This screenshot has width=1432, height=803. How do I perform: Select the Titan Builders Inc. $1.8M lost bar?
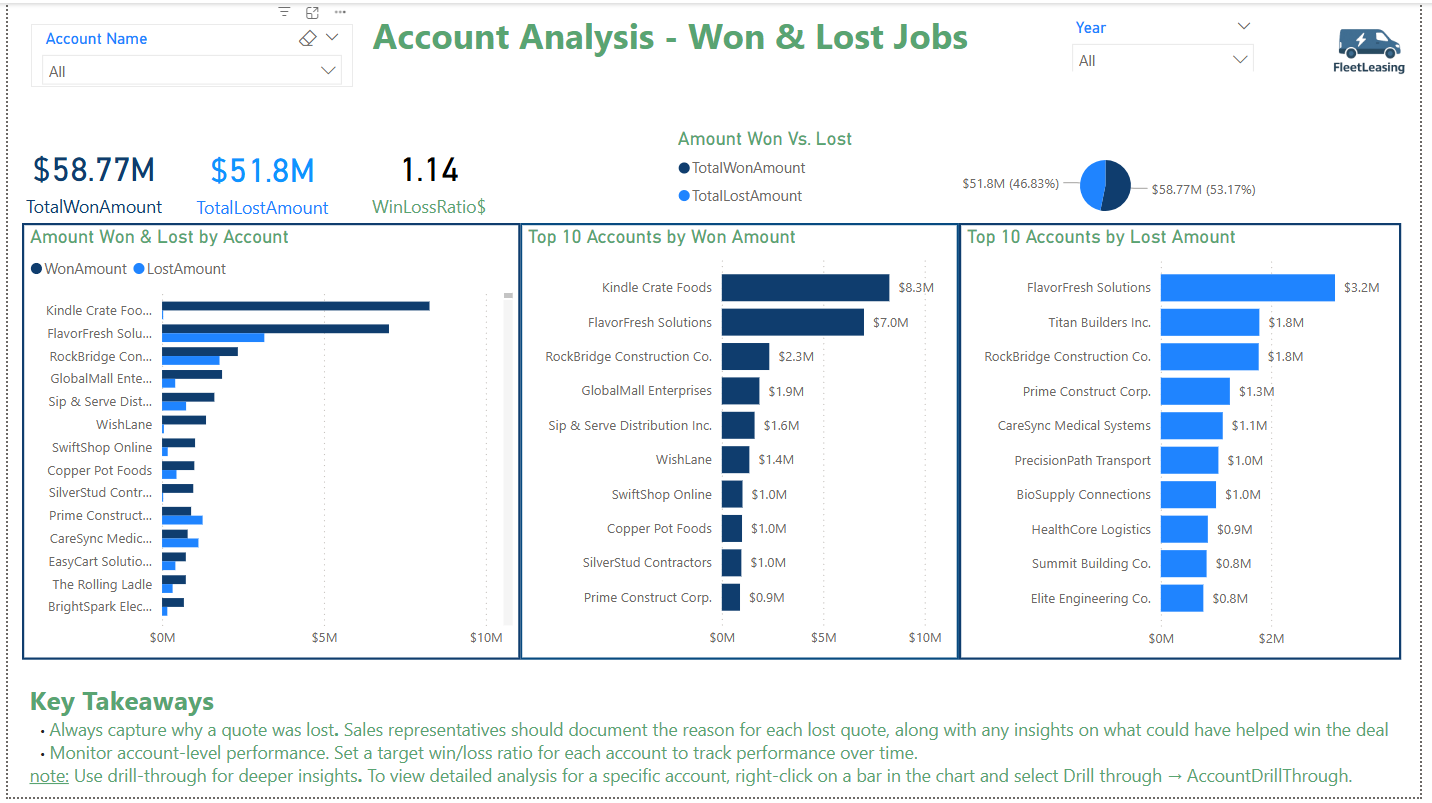1210,322
